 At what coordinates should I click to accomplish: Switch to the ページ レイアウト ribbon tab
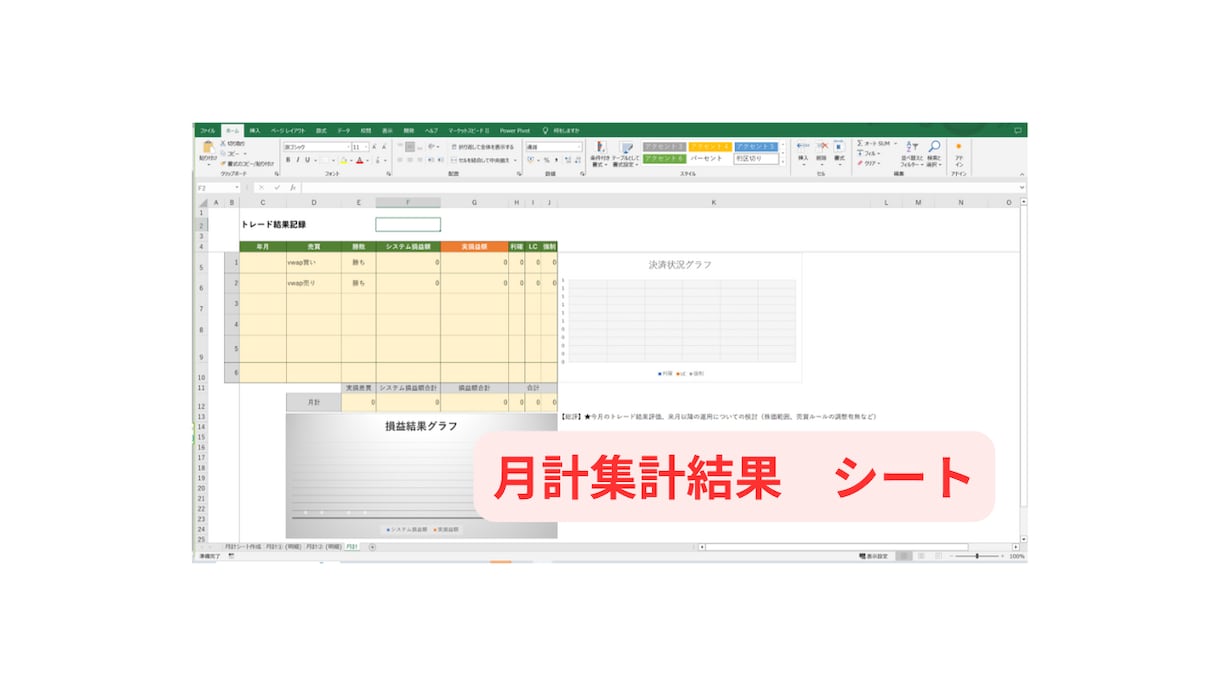pyautogui.click(x=288, y=130)
